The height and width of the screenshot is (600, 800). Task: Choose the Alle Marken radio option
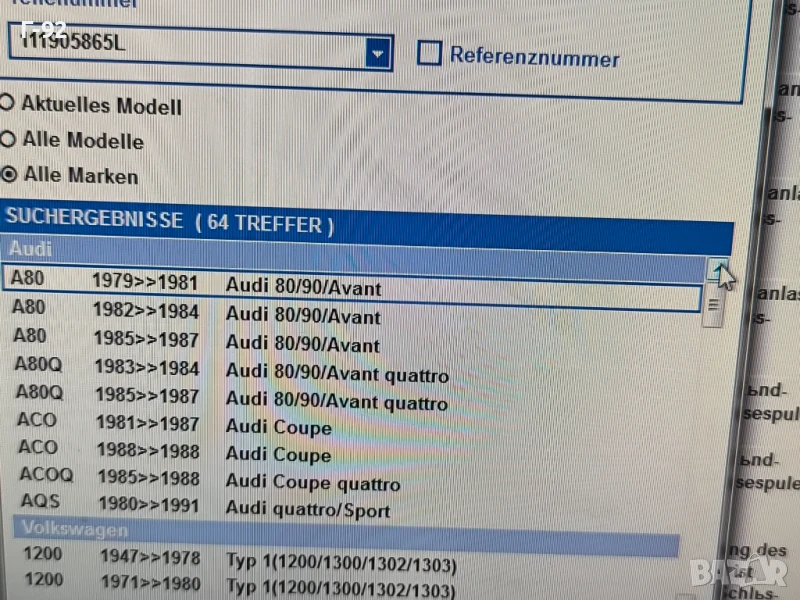click(x=9, y=174)
